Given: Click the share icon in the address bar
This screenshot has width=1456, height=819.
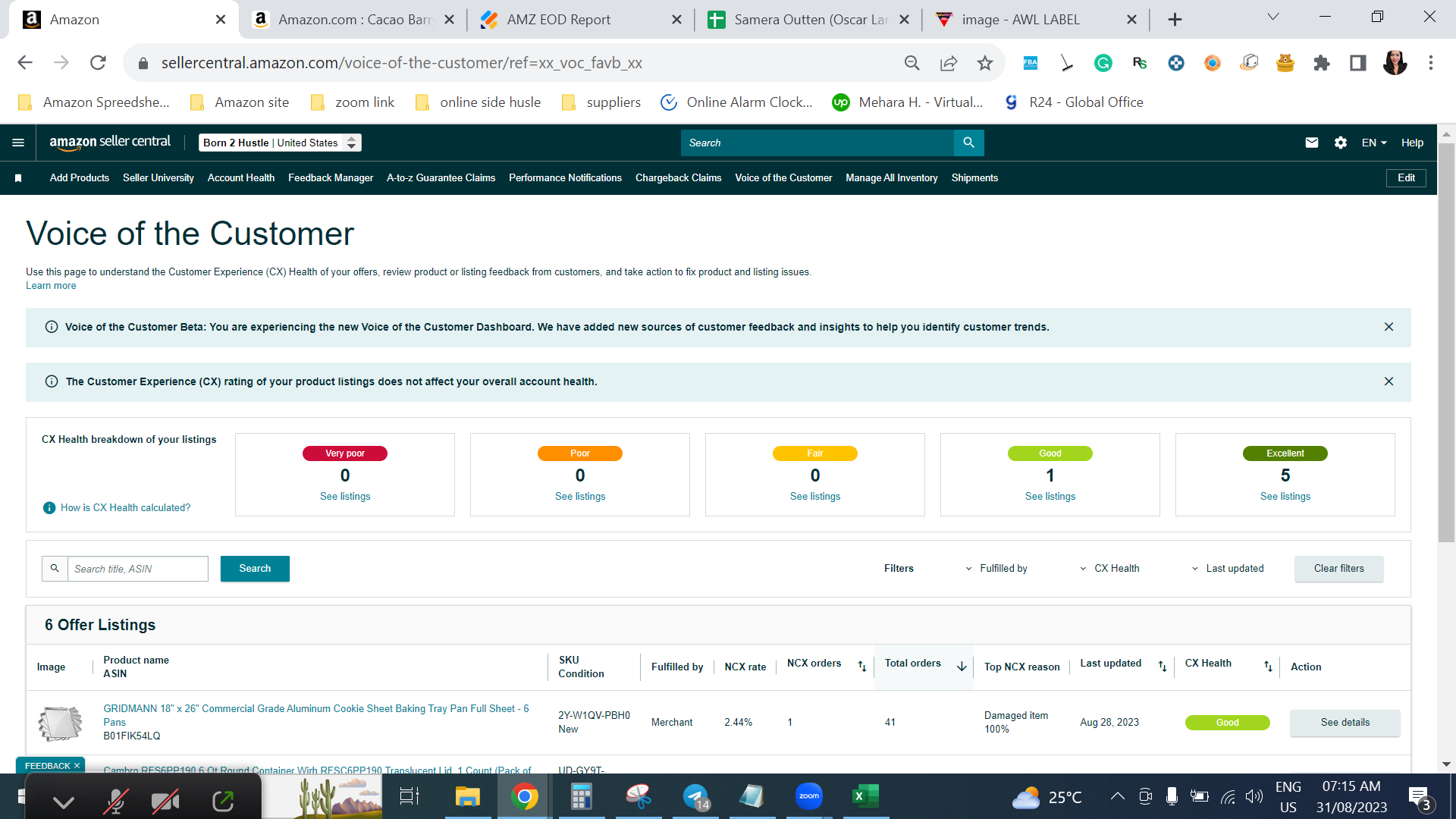Looking at the screenshot, I should pyautogui.click(x=949, y=63).
